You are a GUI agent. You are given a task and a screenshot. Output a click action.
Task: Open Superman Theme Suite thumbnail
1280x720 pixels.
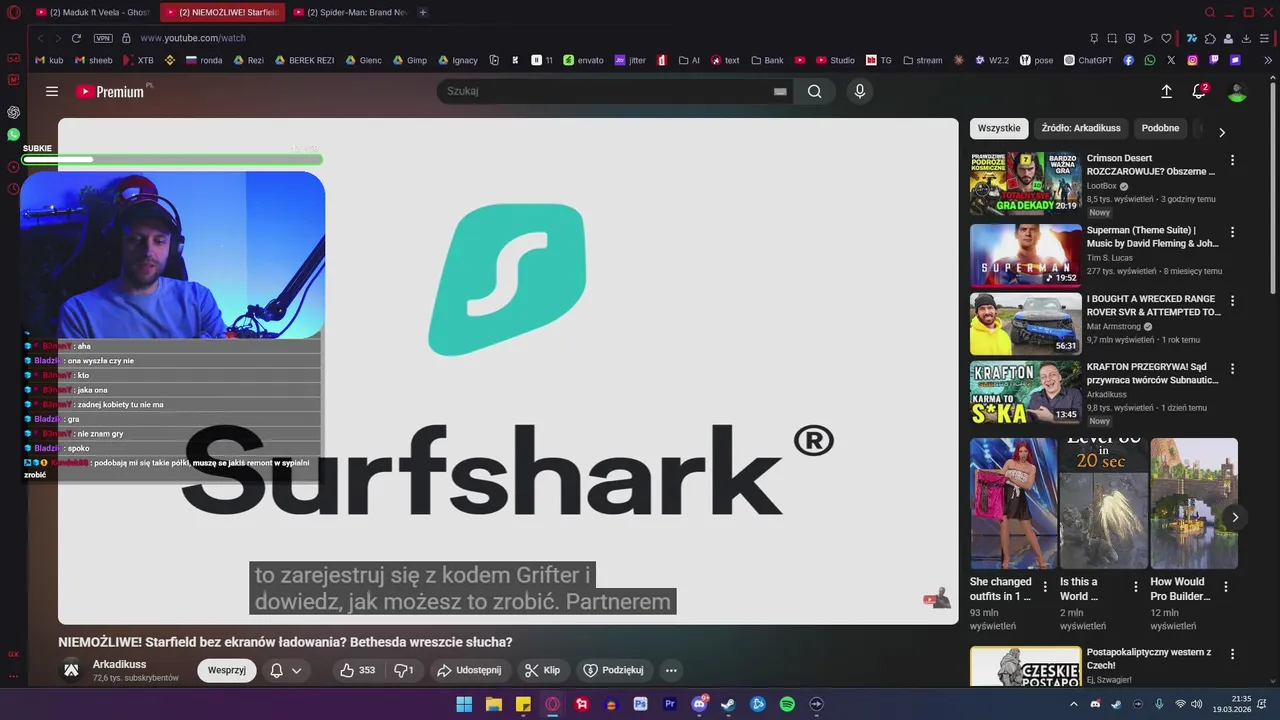pyautogui.click(x=1025, y=255)
